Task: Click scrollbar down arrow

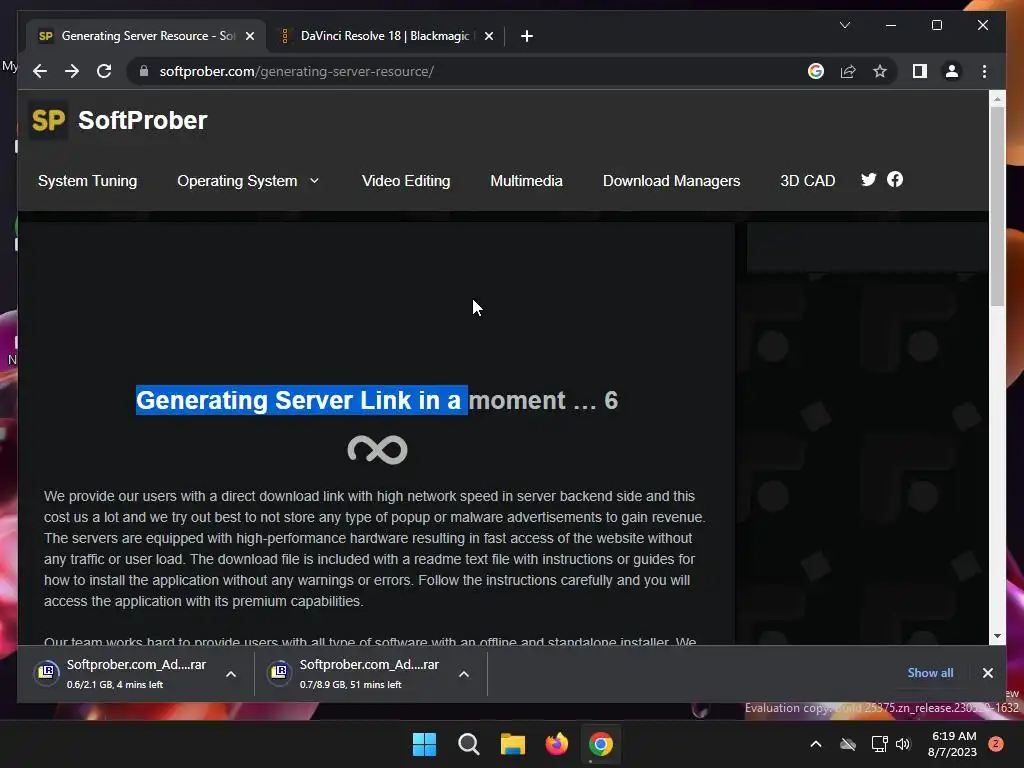Action: coord(997,636)
